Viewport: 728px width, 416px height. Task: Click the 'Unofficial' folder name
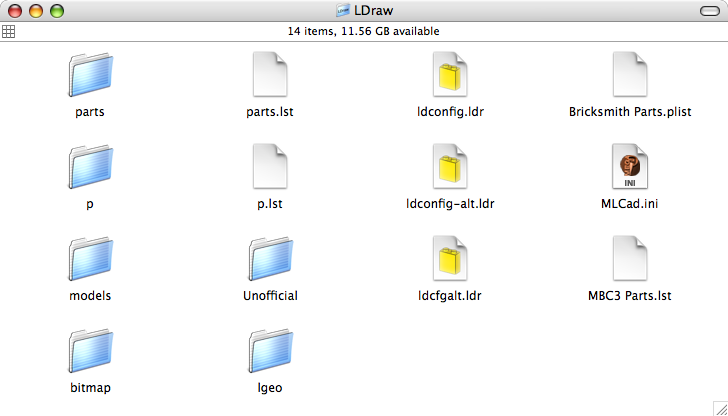tap(270, 296)
